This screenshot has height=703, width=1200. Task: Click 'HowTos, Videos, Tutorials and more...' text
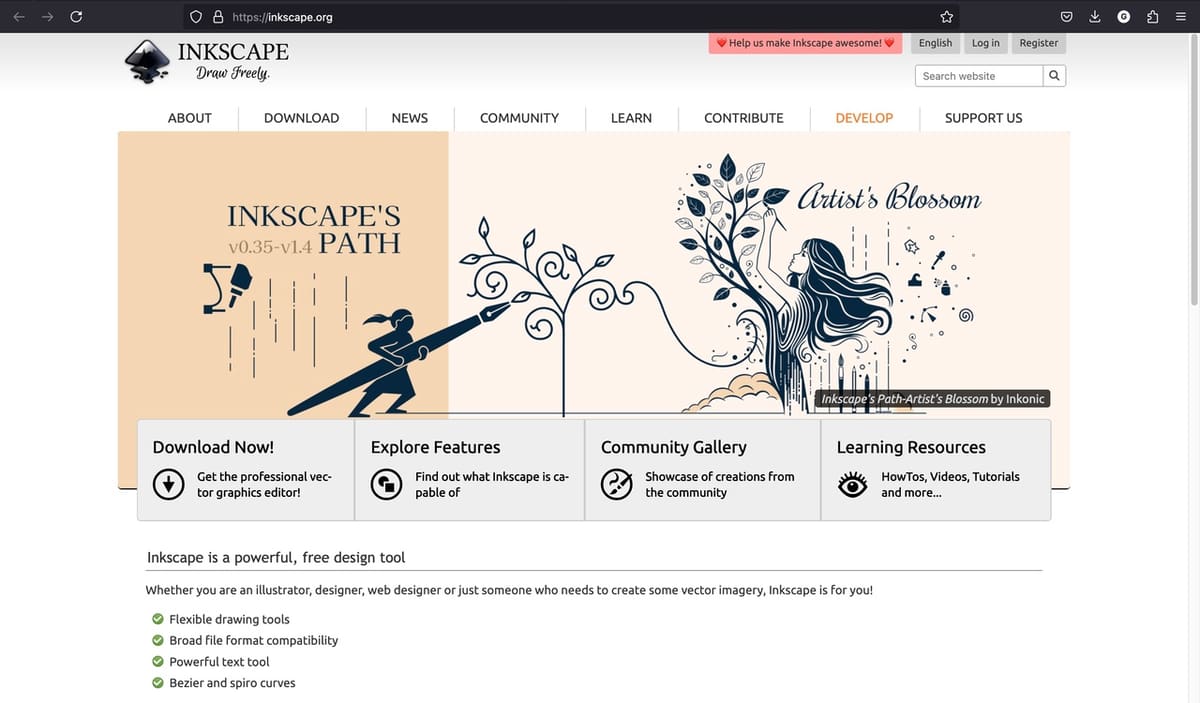950,485
